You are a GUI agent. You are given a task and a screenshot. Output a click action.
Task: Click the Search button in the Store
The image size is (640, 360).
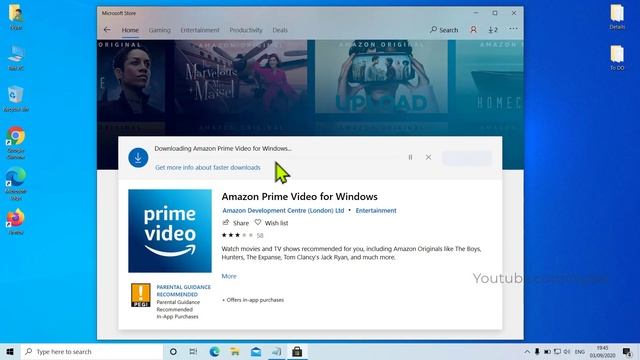[444, 30]
